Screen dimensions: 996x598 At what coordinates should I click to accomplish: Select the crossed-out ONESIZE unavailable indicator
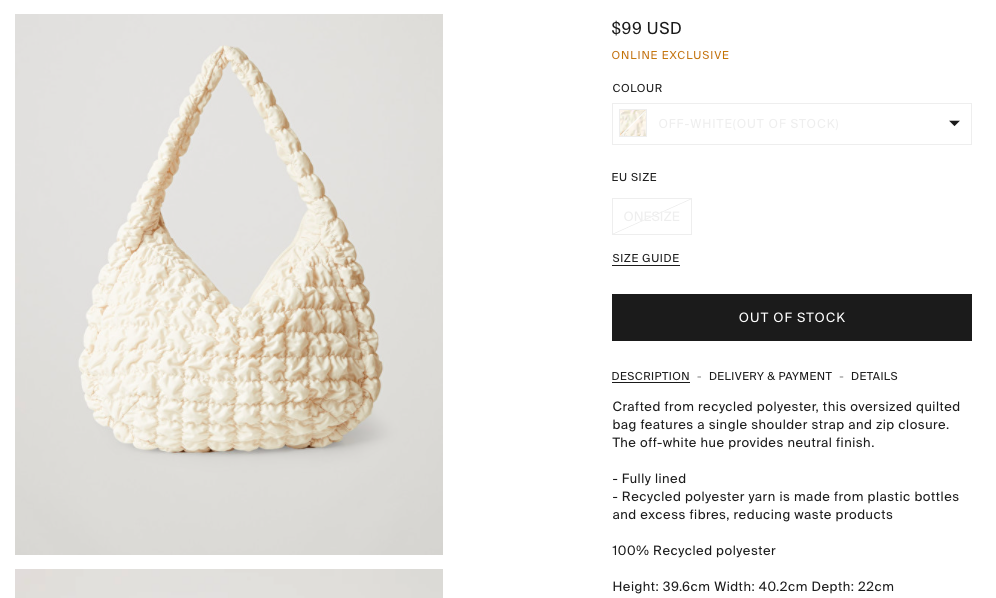click(651, 216)
